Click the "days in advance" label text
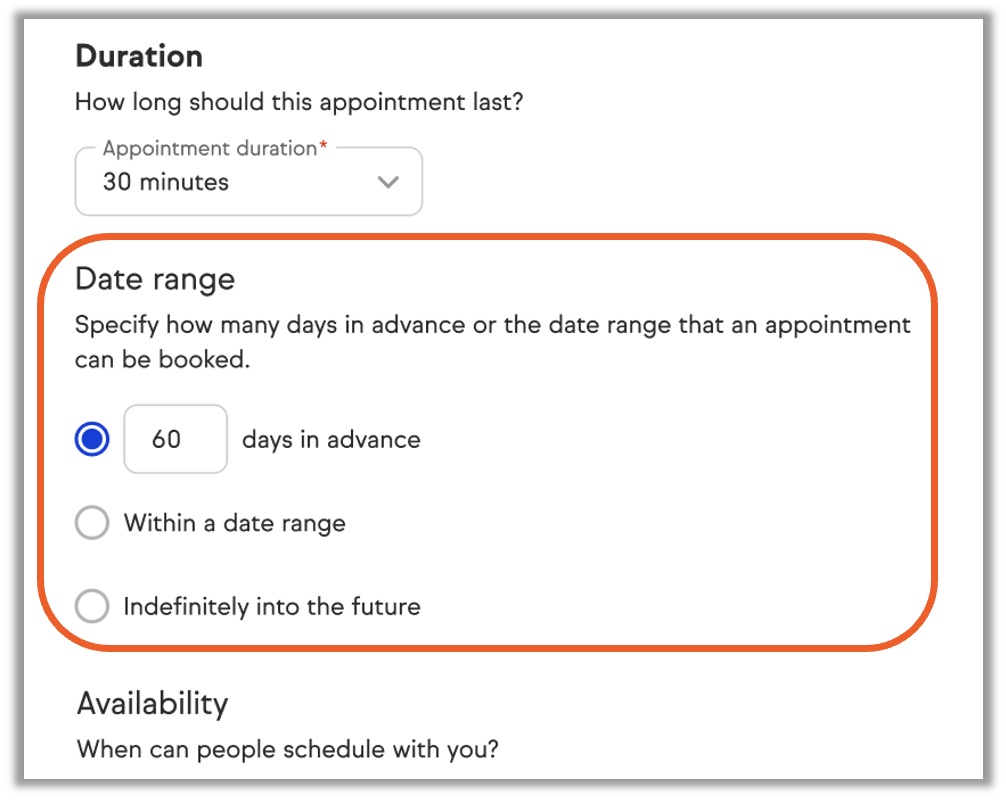 331,440
